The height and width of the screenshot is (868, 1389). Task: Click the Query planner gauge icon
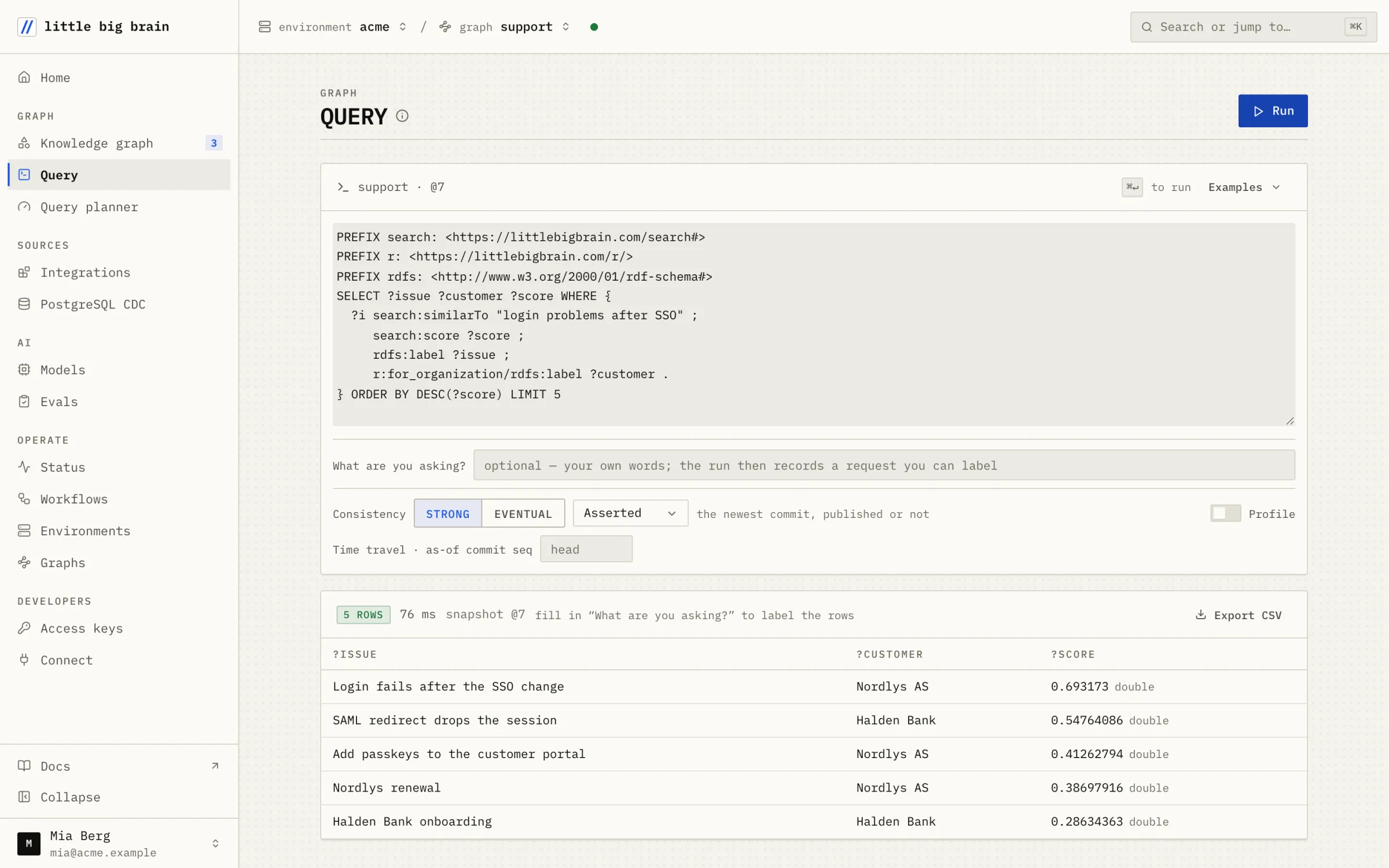tap(24, 207)
